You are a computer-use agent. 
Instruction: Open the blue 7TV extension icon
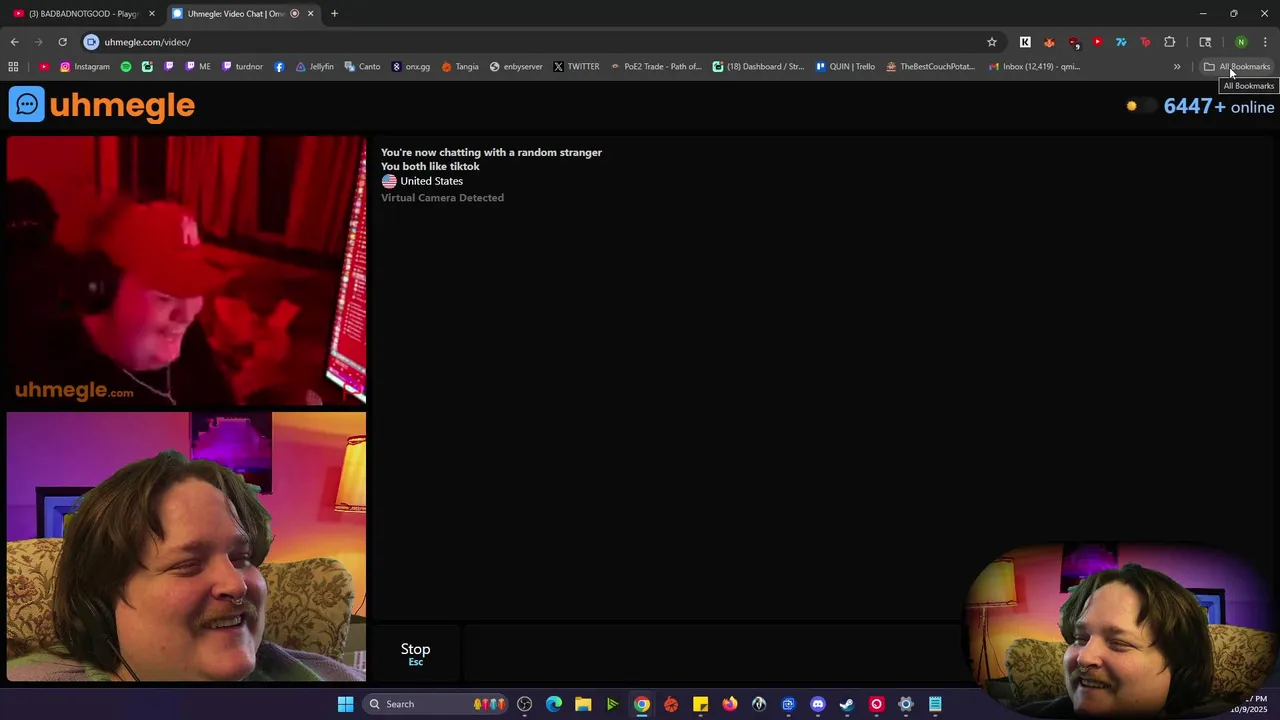tap(1121, 42)
